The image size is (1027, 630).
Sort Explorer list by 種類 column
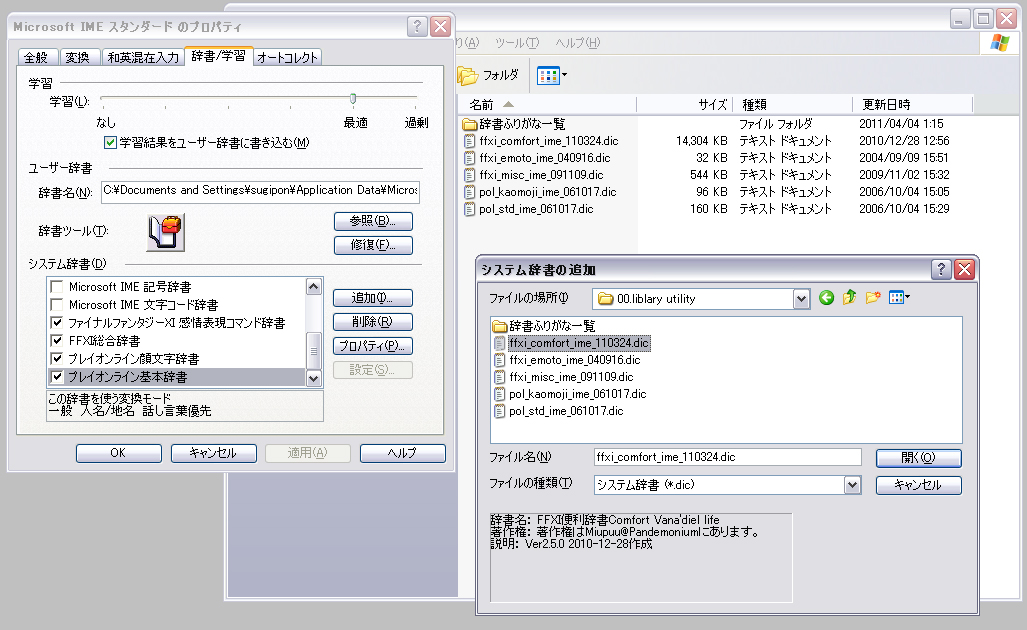pyautogui.click(x=794, y=105)
